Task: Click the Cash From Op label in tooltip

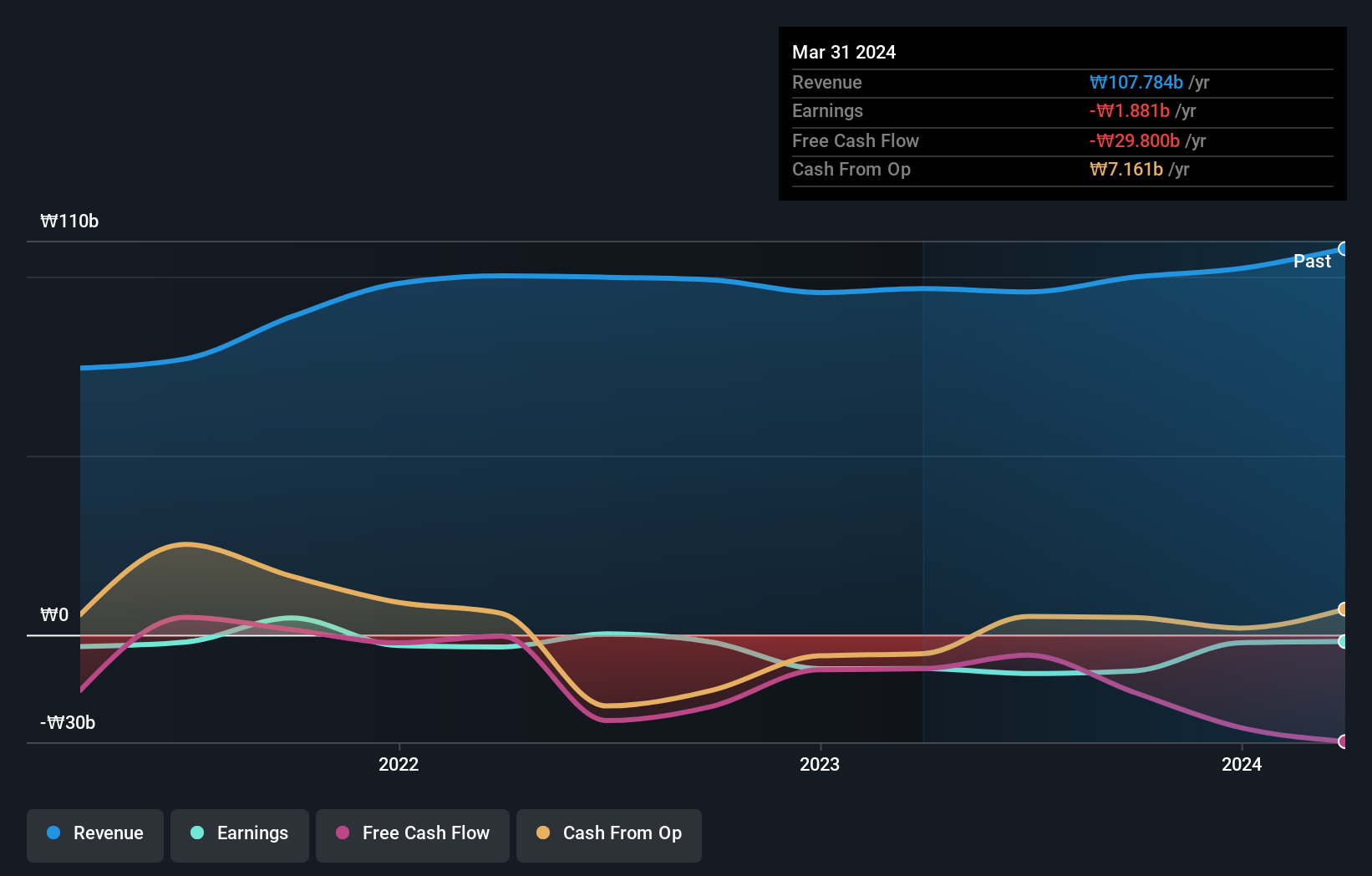Action: point(851,169)
